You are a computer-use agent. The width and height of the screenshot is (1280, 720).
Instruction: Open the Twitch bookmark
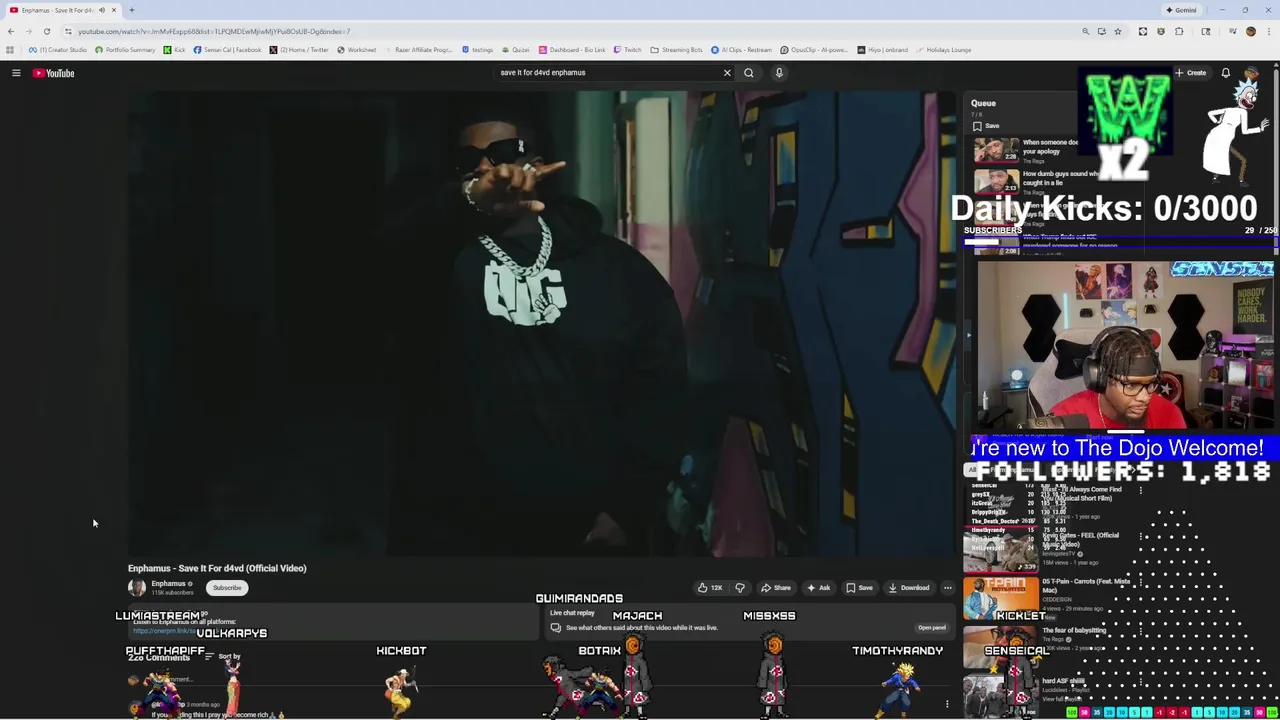click(628, 50)
